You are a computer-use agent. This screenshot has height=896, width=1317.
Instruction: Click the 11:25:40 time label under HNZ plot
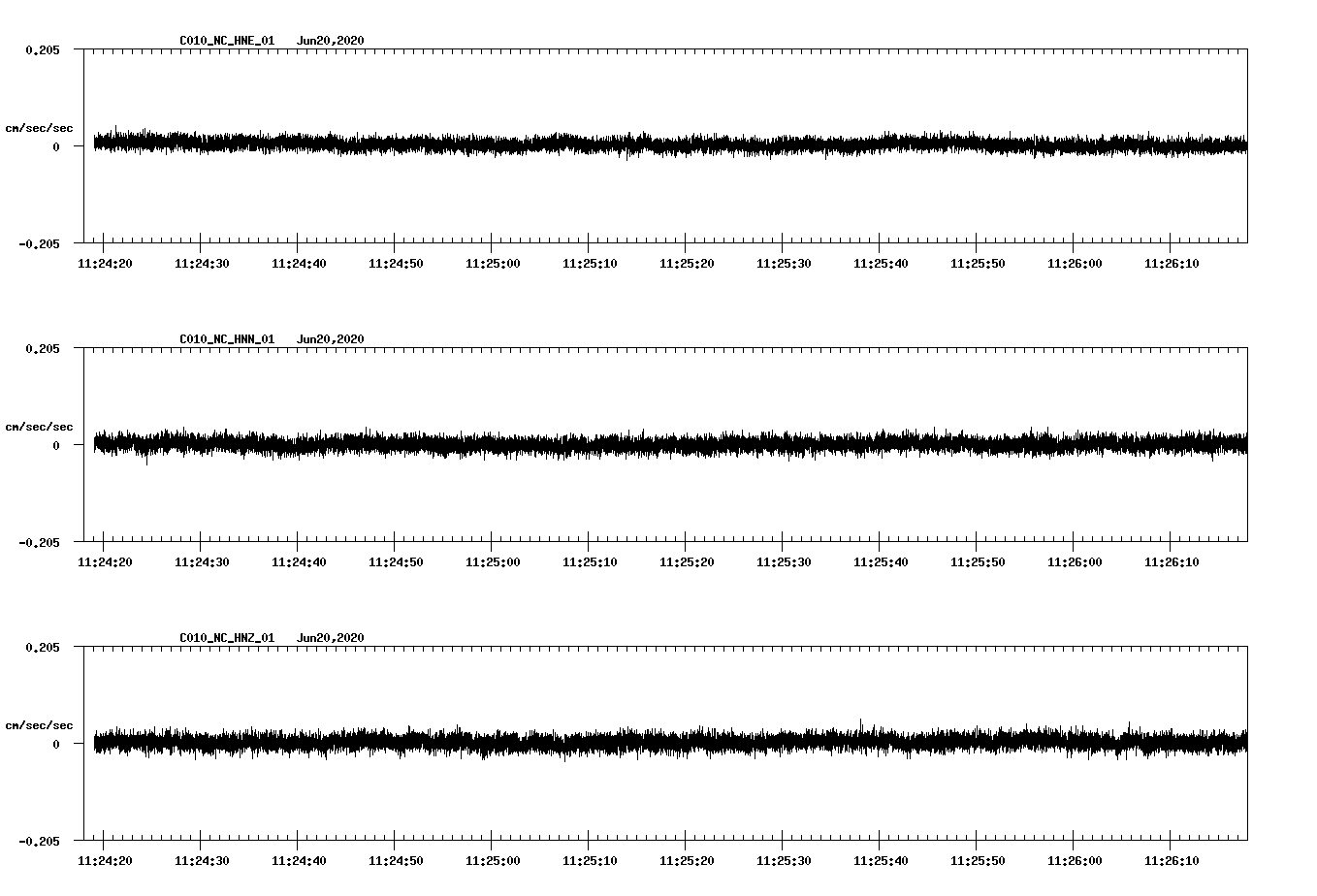pyautogui.click(x=881, y=861)
